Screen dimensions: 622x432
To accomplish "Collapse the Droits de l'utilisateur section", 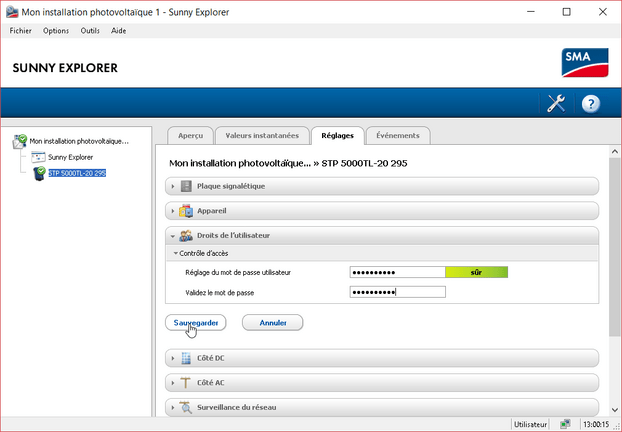I will tap(173, 236).
